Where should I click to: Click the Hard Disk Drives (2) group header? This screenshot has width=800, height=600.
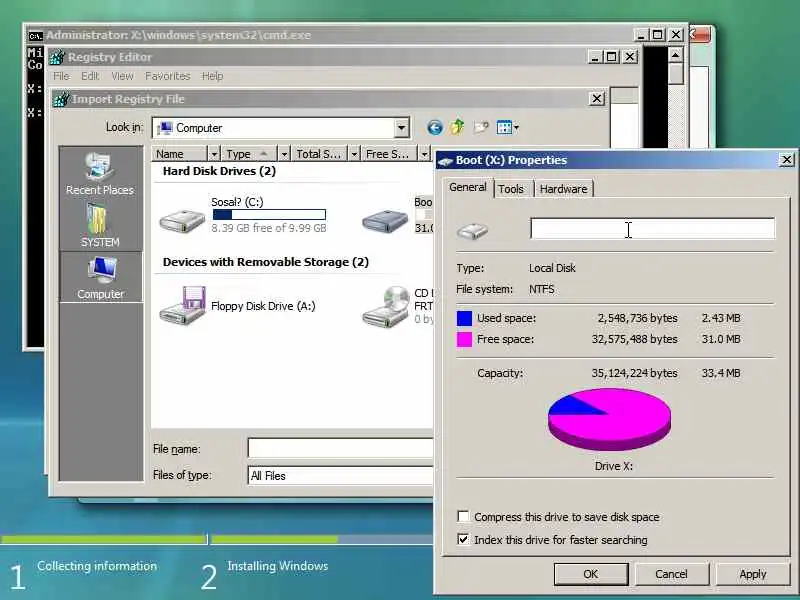click(219, 171)
